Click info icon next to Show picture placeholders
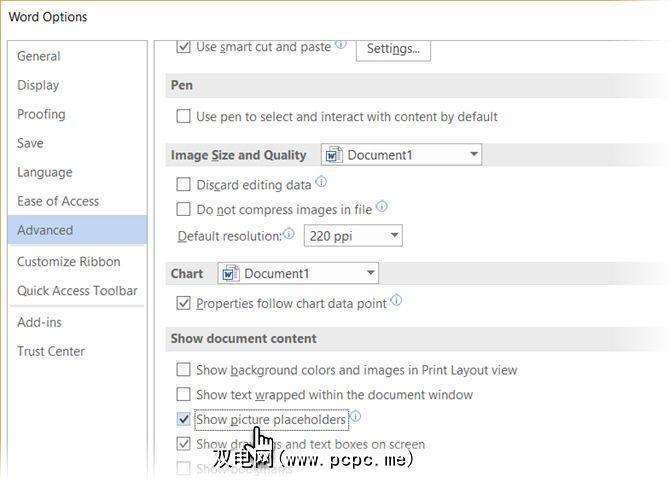The height and width of the screenshot is (482, 670). (x=355, y=418)
